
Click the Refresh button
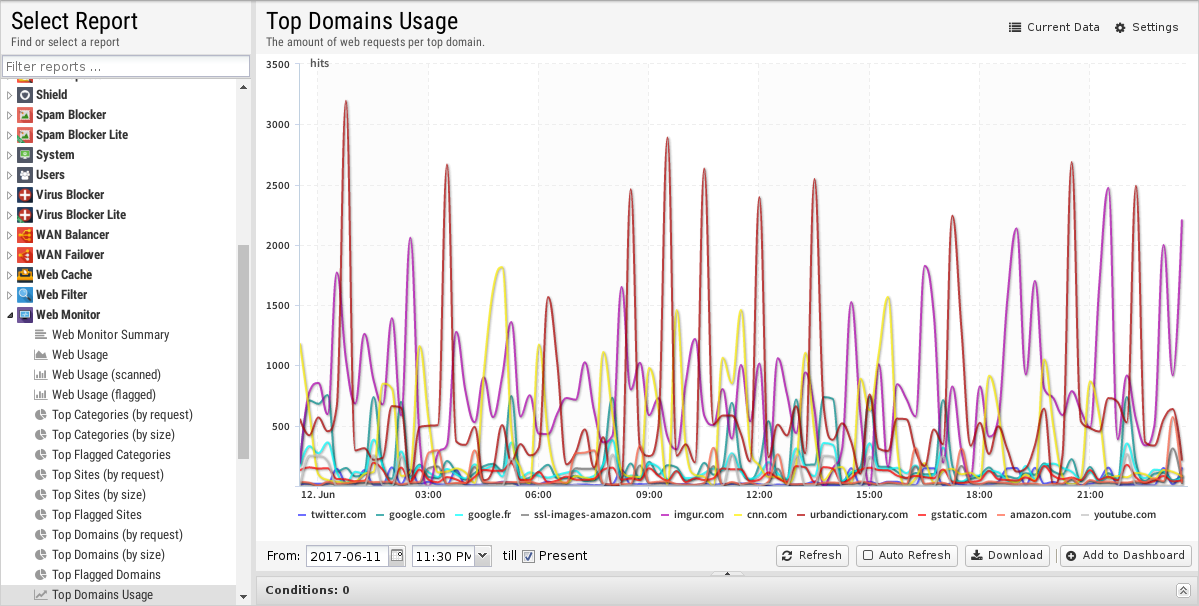pyautogui.click(x=811, y=556)
